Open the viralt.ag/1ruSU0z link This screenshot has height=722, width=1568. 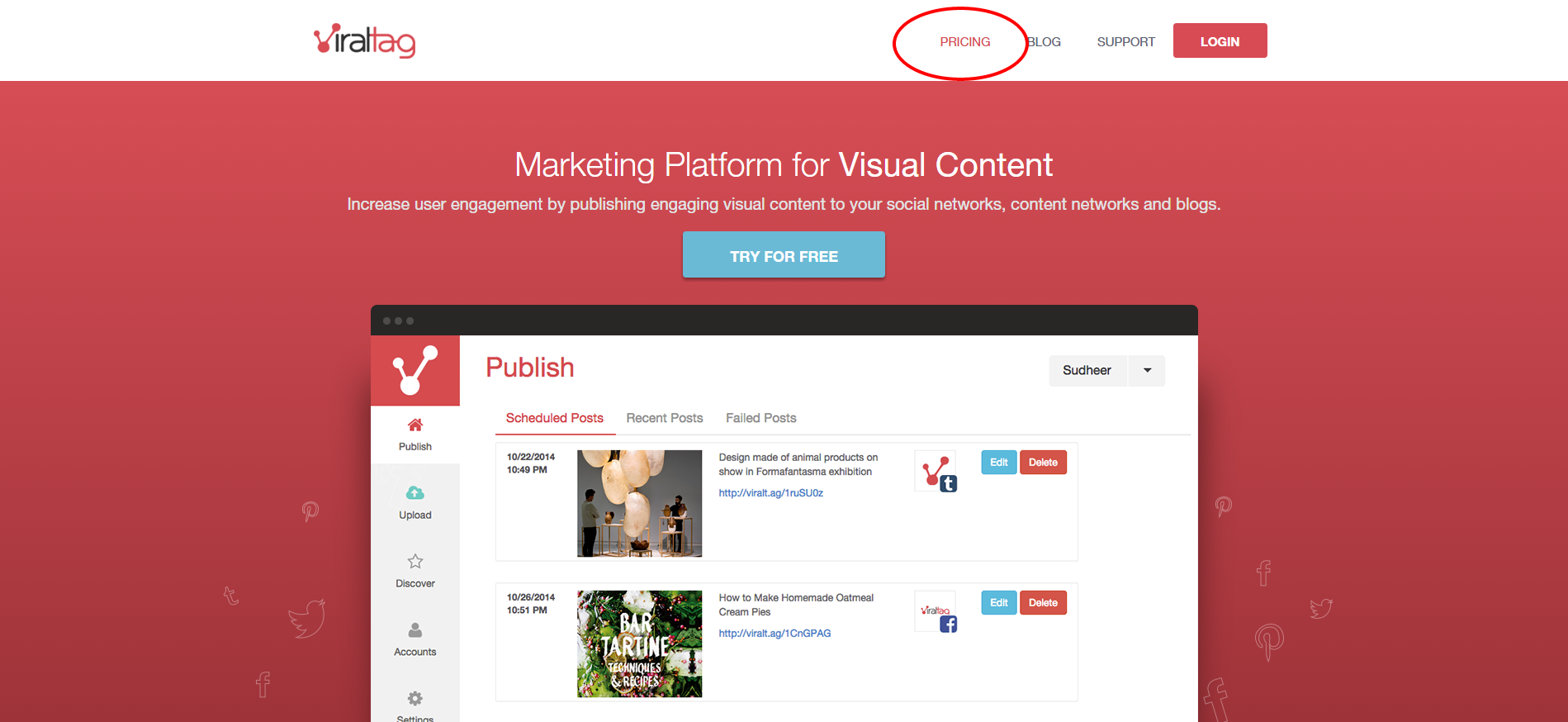(770, 493)
